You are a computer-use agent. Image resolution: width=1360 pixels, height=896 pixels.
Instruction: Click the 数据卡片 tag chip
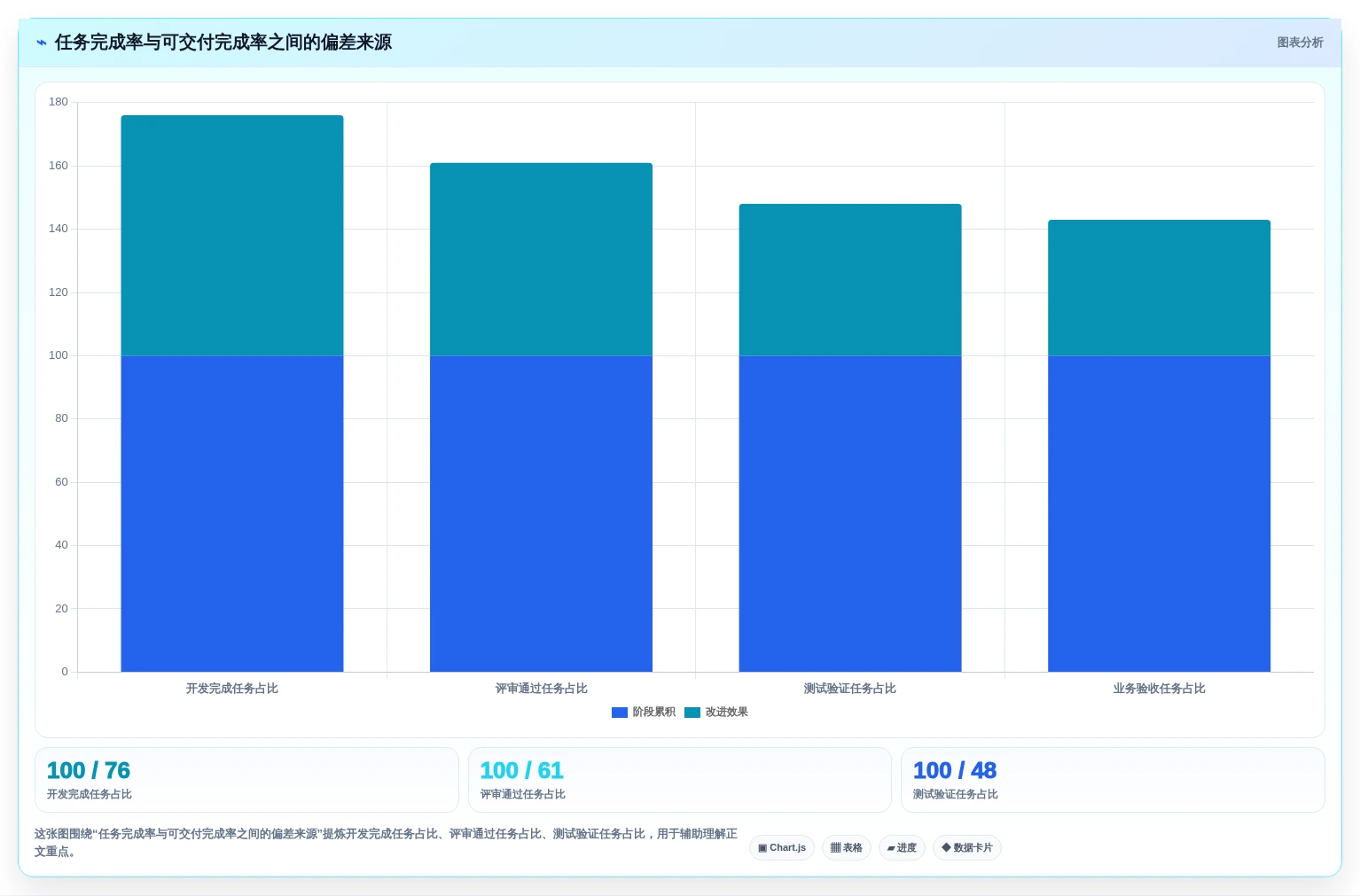[967, 848]
